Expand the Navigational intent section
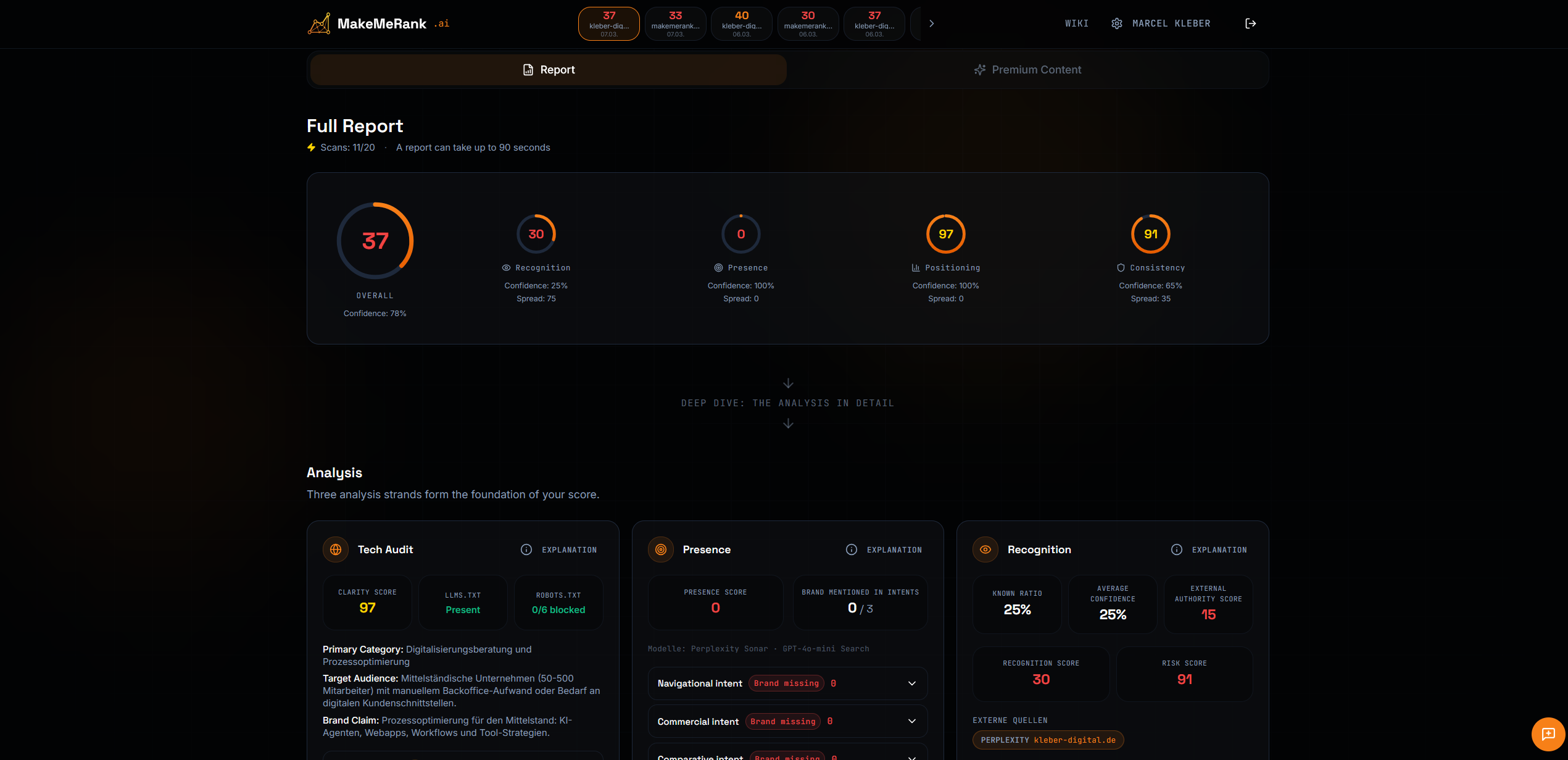Image resolution: width=1568 pixels, height=760 pixels. click(x=911, y=683)
